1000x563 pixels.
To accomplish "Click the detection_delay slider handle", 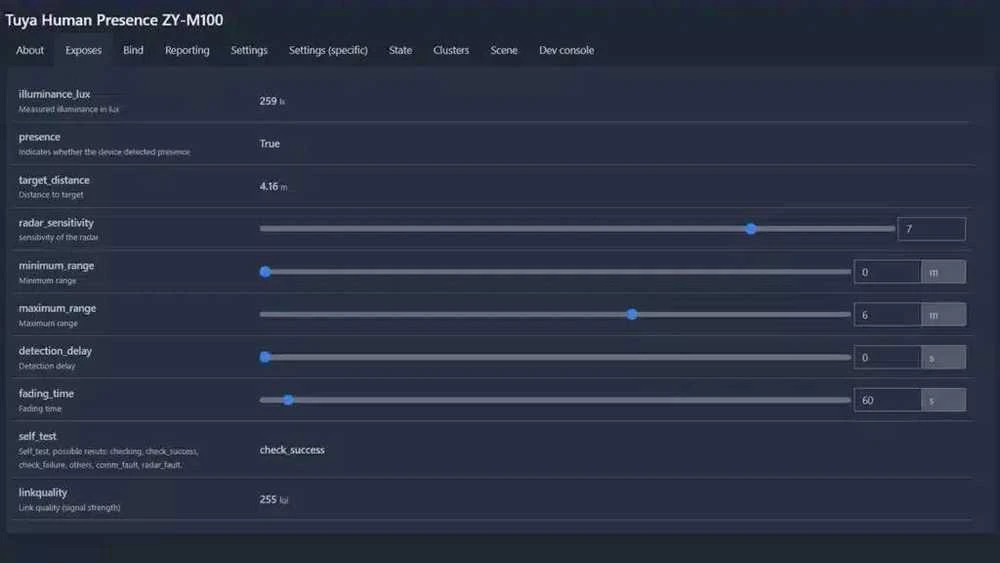I will click(x=265, y=357).
